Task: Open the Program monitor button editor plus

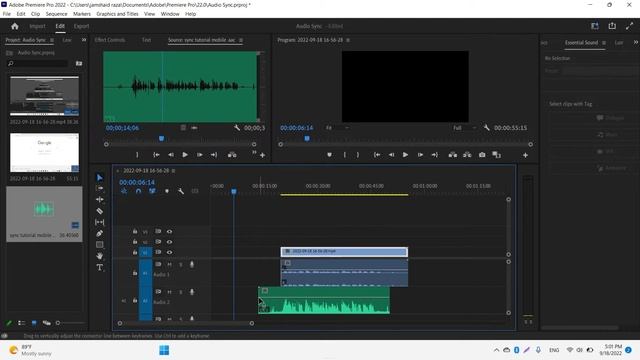Action: [525, 155]
